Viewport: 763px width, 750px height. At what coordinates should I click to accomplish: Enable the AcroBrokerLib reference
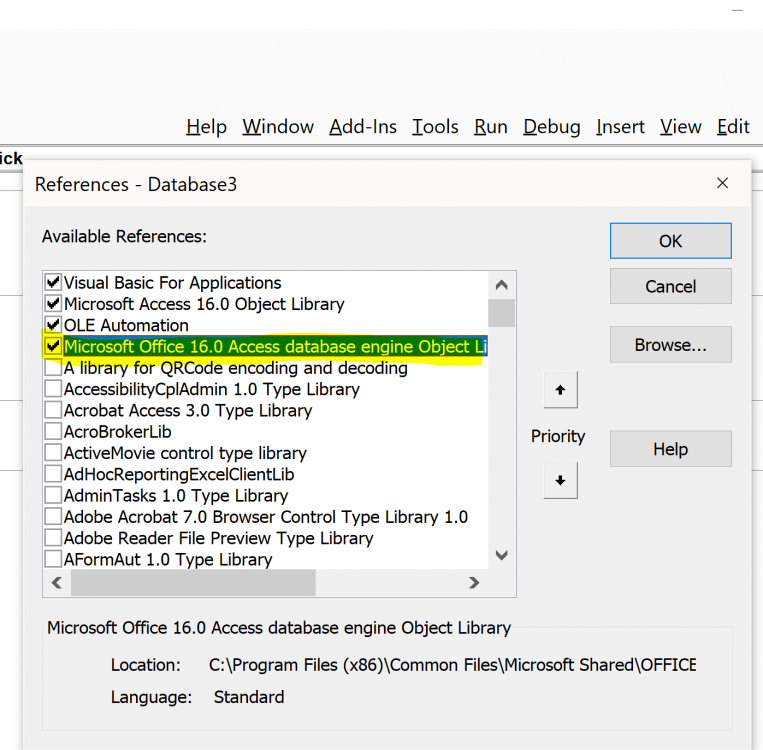pos(53,432)
